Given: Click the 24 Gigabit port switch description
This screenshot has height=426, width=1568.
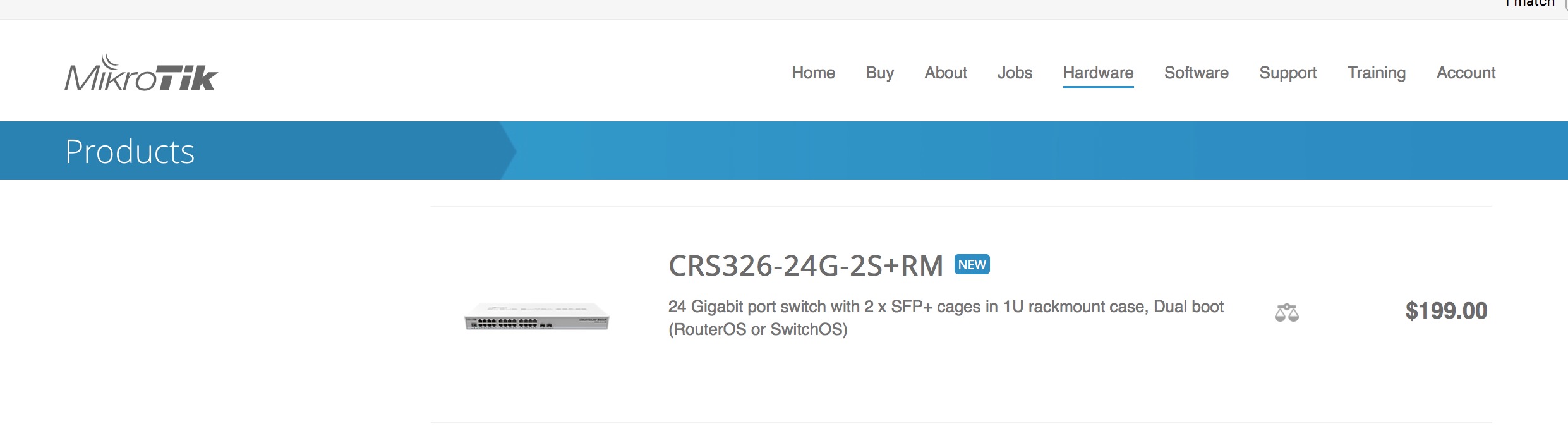Looking at the screenshot, I should point(945,318).
